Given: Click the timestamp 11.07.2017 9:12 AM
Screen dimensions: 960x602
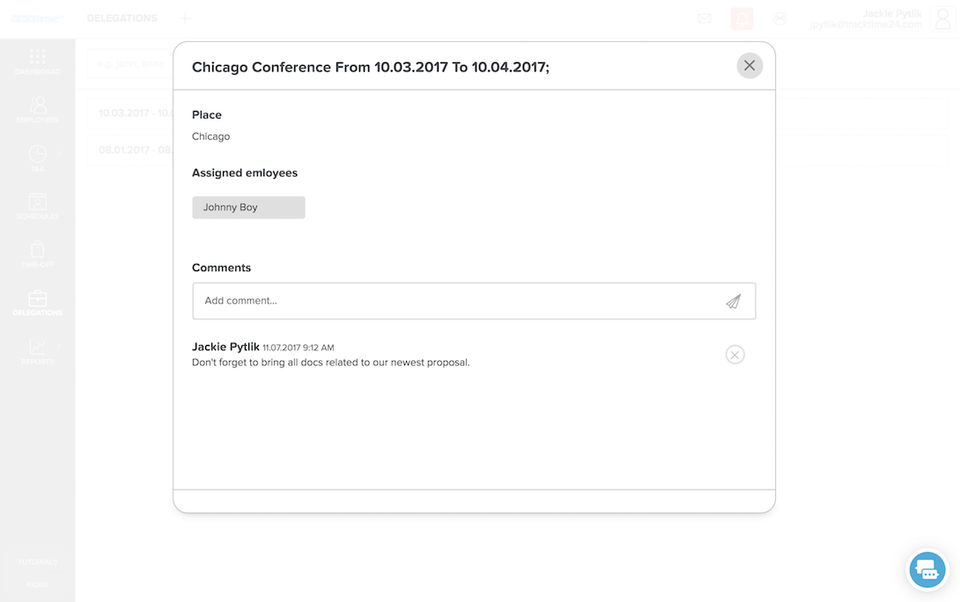Looking at the screenshot, I should pyautogui.click(x=298, y=348).
